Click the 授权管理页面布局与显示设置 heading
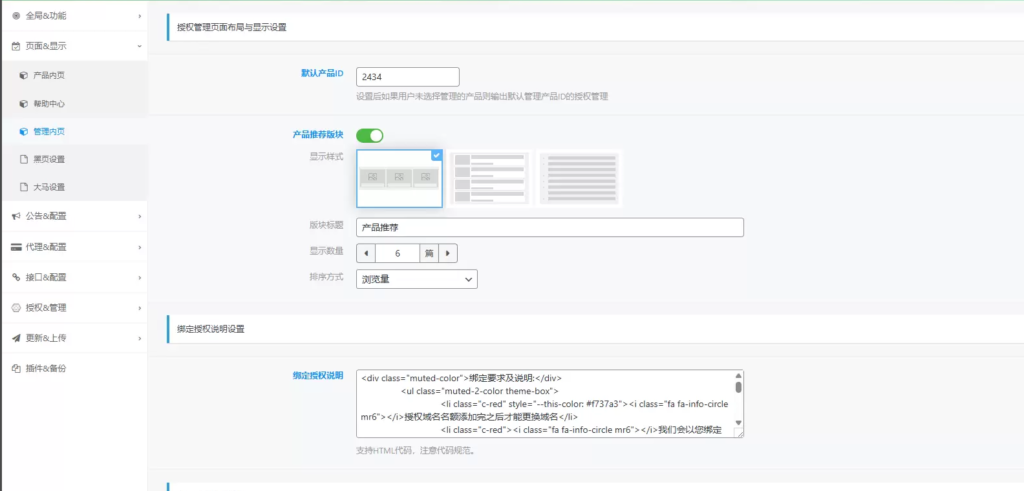 (x=232, y=27)
